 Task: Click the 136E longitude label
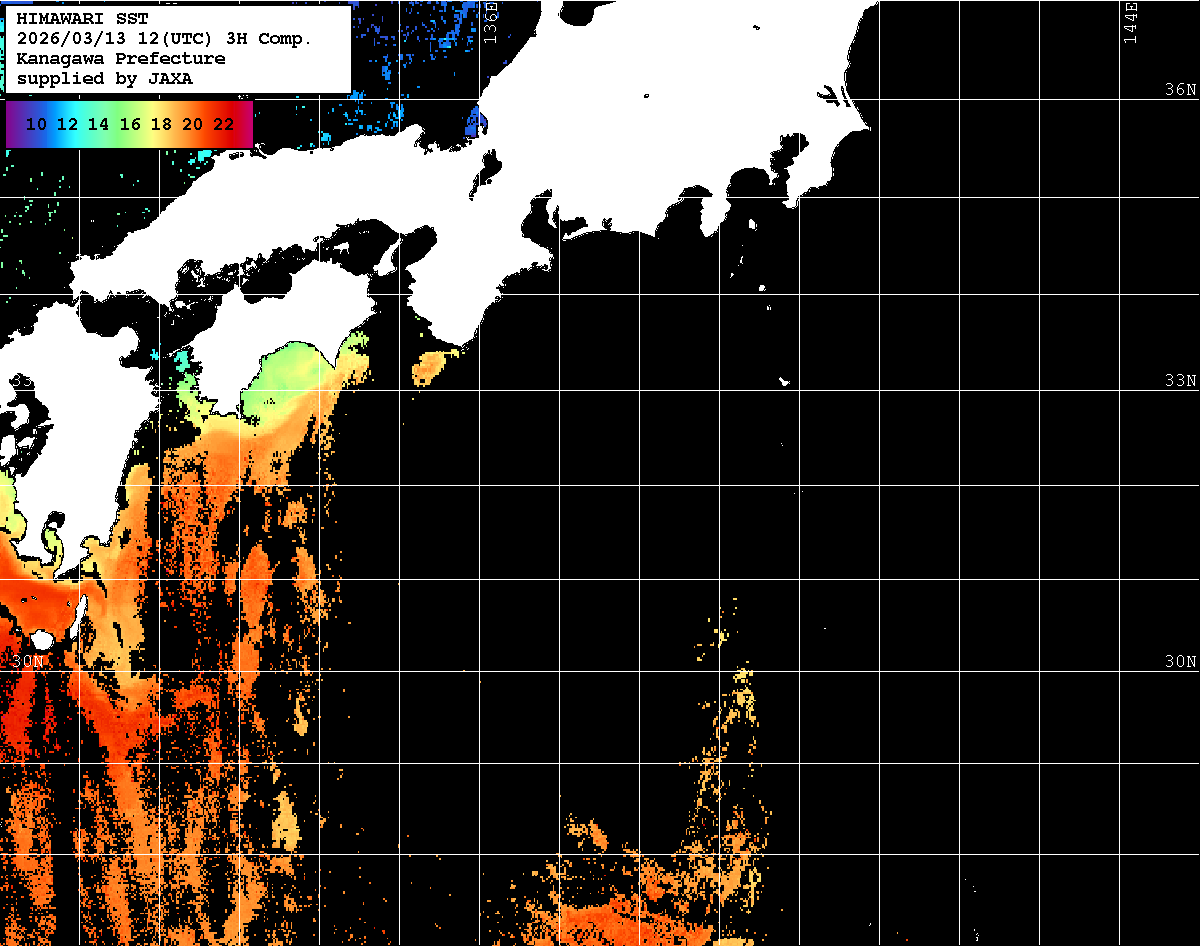pos(490,22)
